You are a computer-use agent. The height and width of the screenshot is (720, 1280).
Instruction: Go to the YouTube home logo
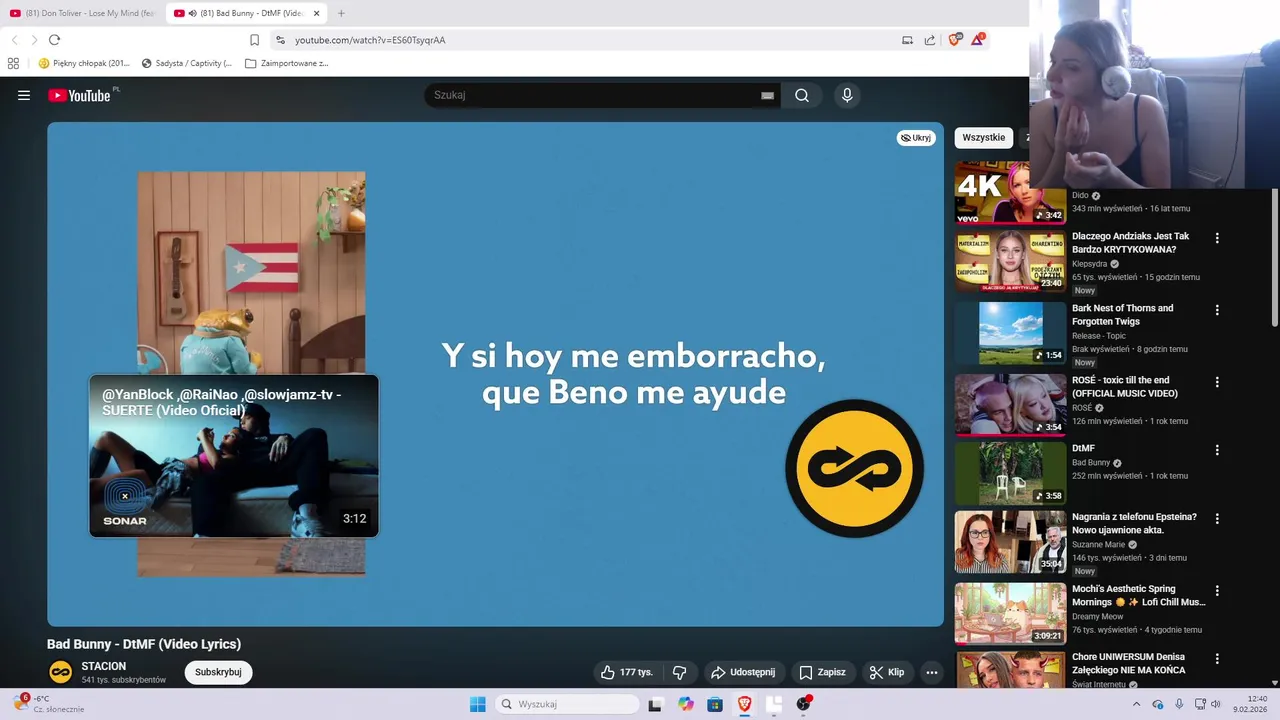[79, 96]
